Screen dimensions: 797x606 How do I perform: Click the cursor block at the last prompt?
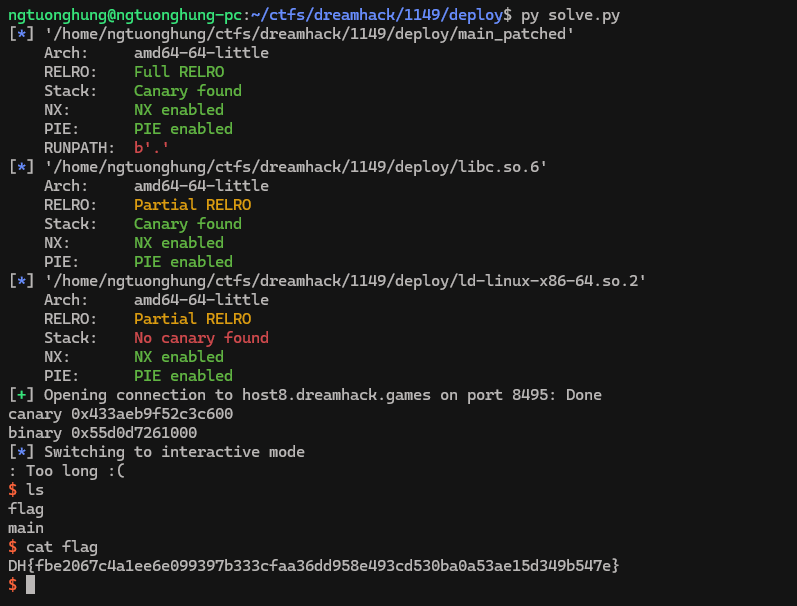point(30,585)
